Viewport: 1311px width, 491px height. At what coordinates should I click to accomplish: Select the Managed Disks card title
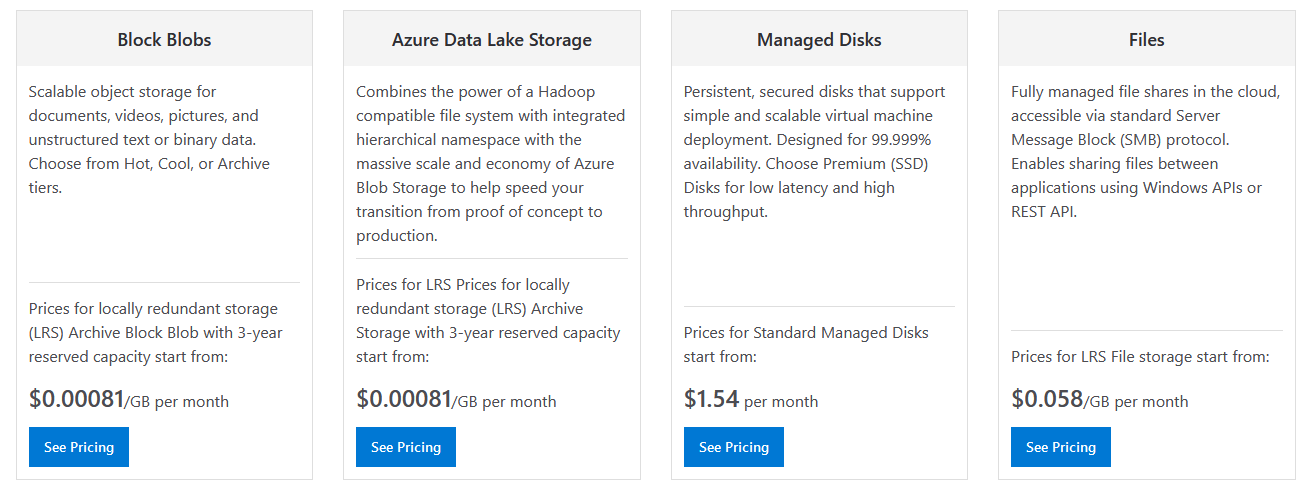coord(819,40)
